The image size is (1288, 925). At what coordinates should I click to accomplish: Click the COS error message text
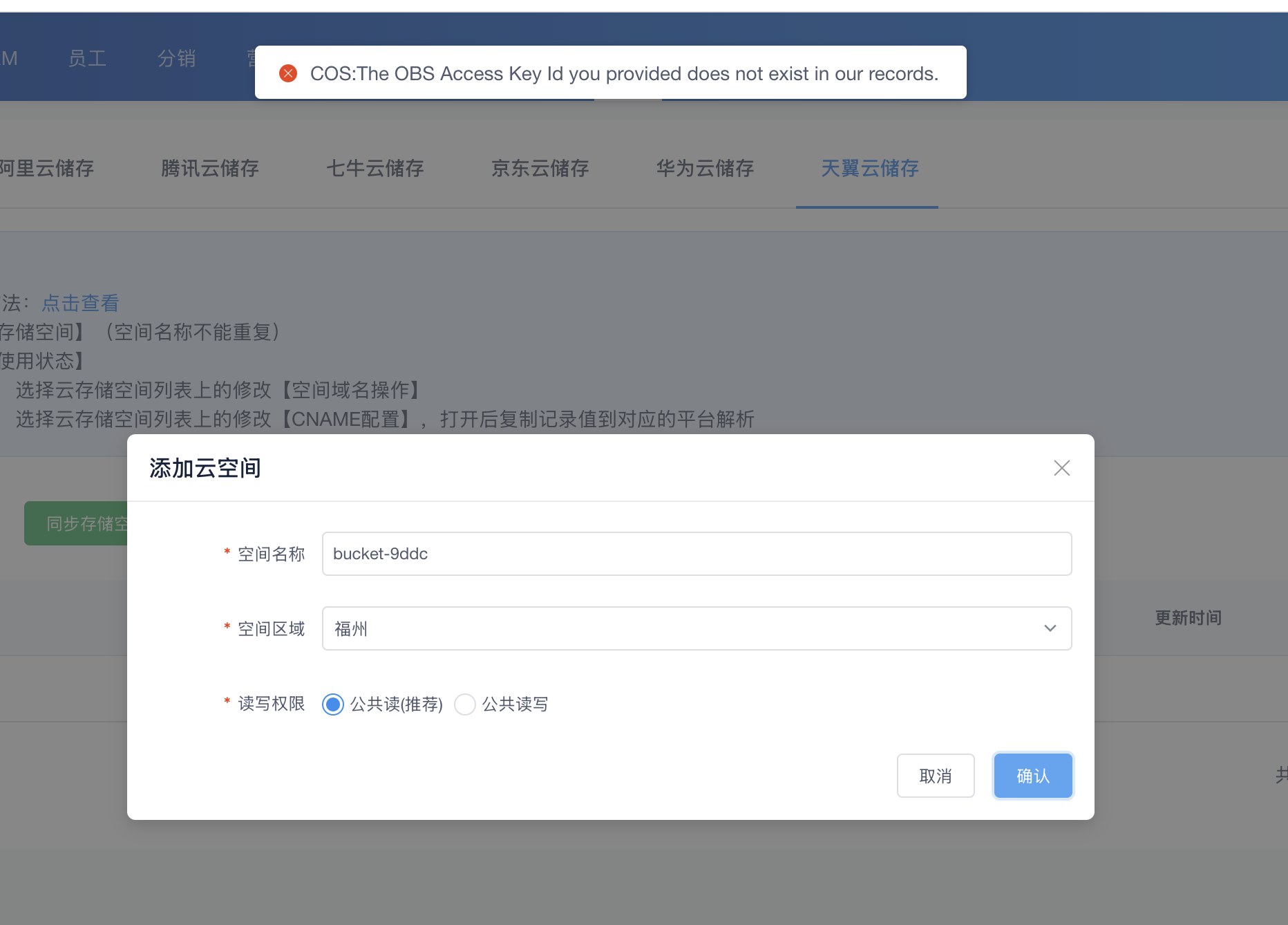(x=624, y=73)
